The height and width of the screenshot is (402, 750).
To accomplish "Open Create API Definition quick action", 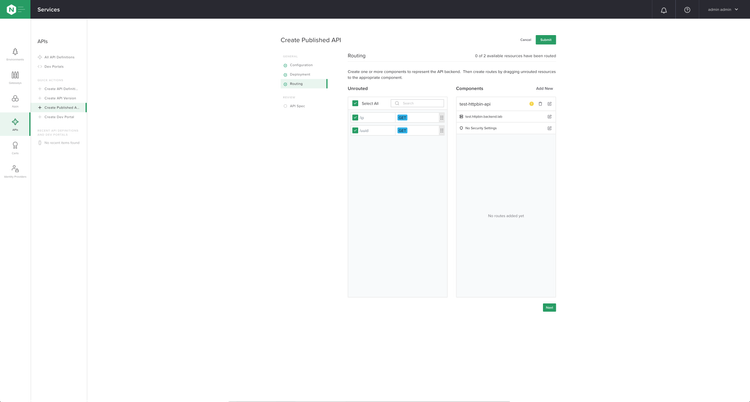I will [x=60, y=89].
